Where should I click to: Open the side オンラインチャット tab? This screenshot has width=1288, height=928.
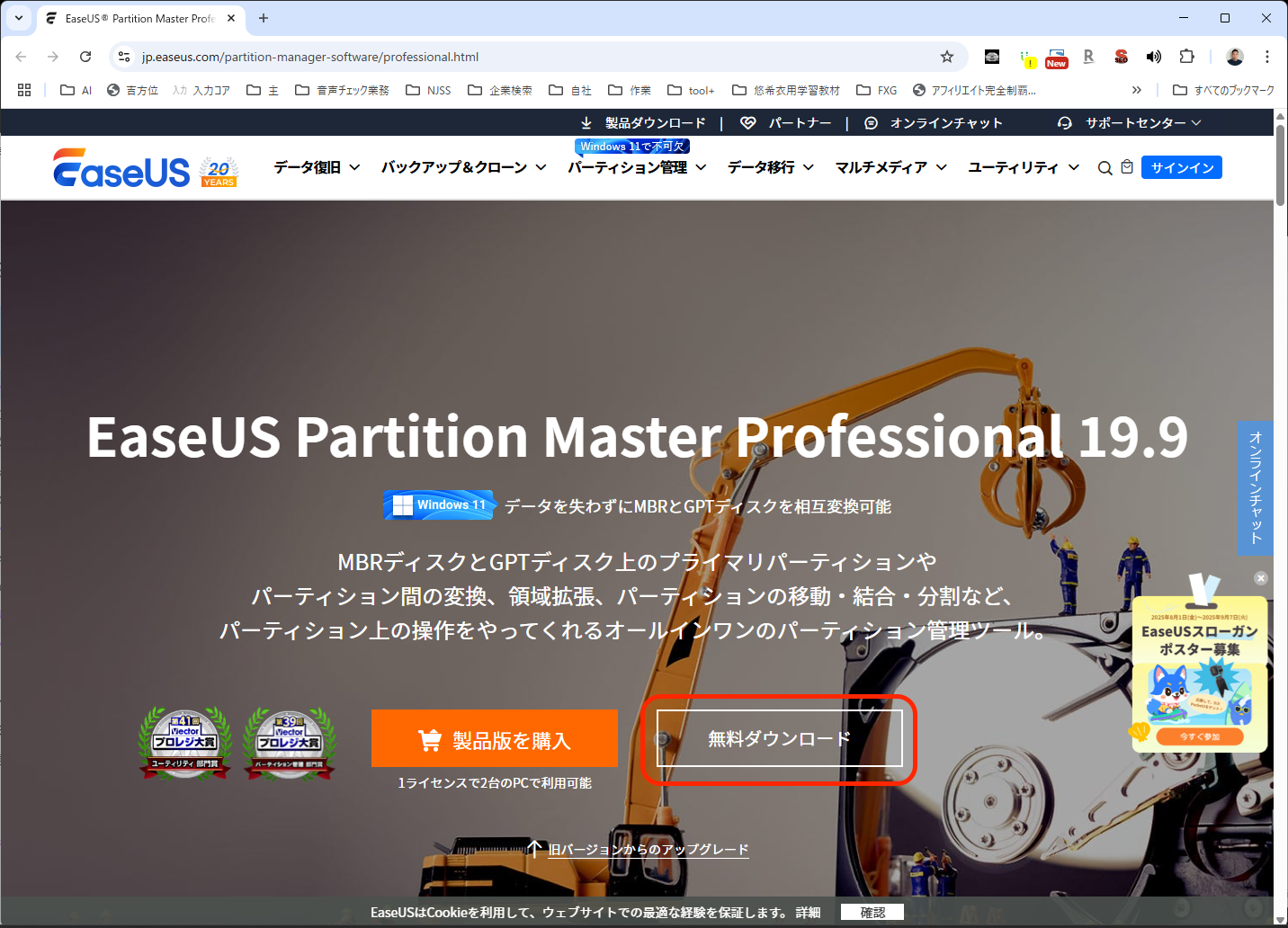pyautogui.click(x=1255, y=487)
